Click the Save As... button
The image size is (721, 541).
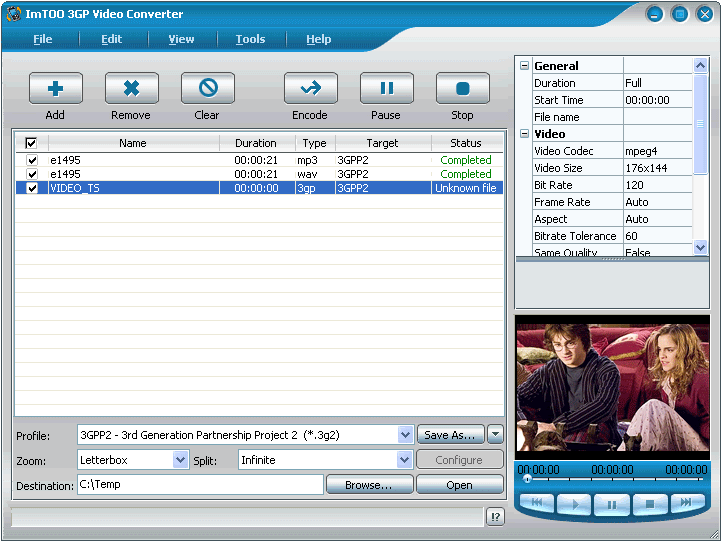[449, 435]
